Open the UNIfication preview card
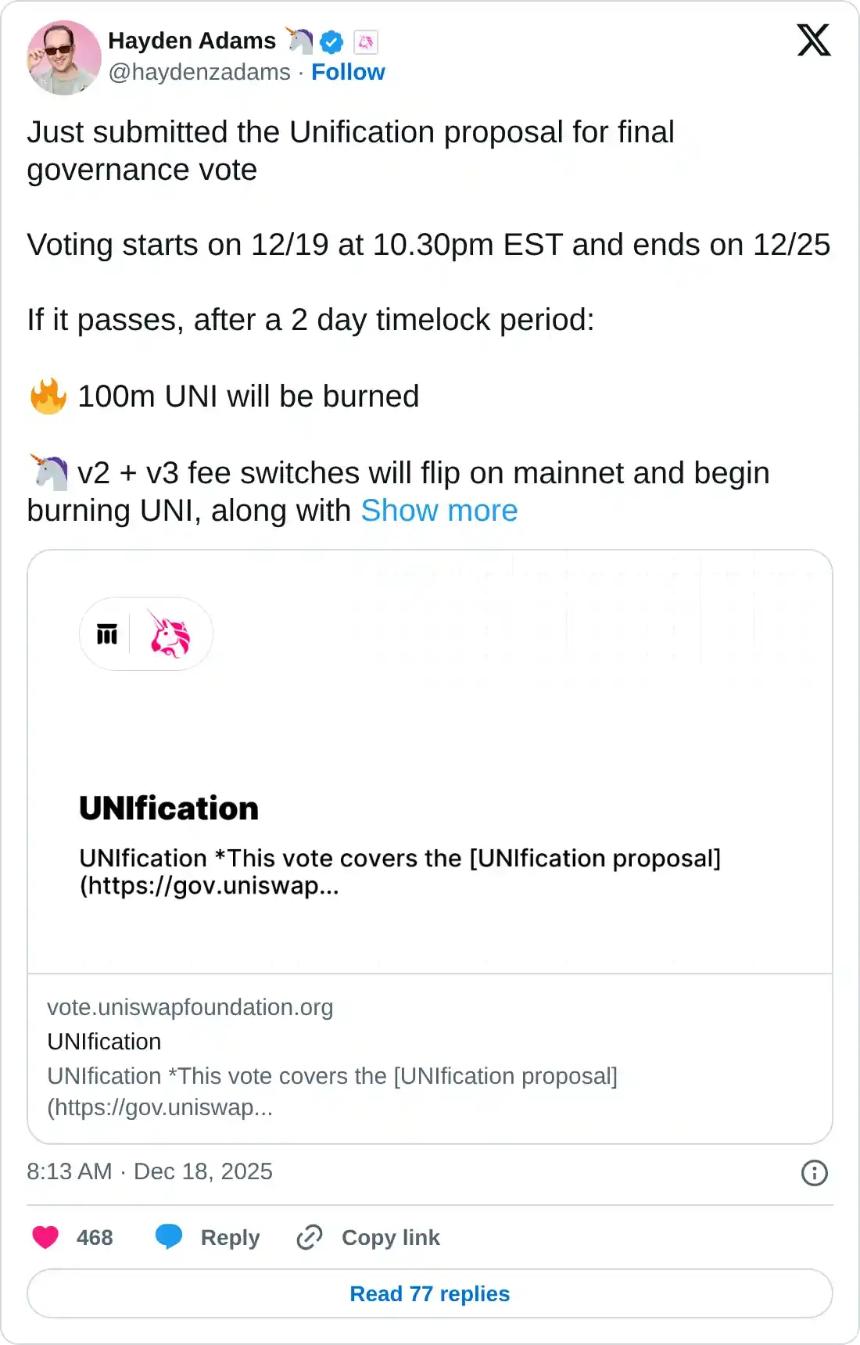Screen dimensions: 860x1345 tap(429, 760)
